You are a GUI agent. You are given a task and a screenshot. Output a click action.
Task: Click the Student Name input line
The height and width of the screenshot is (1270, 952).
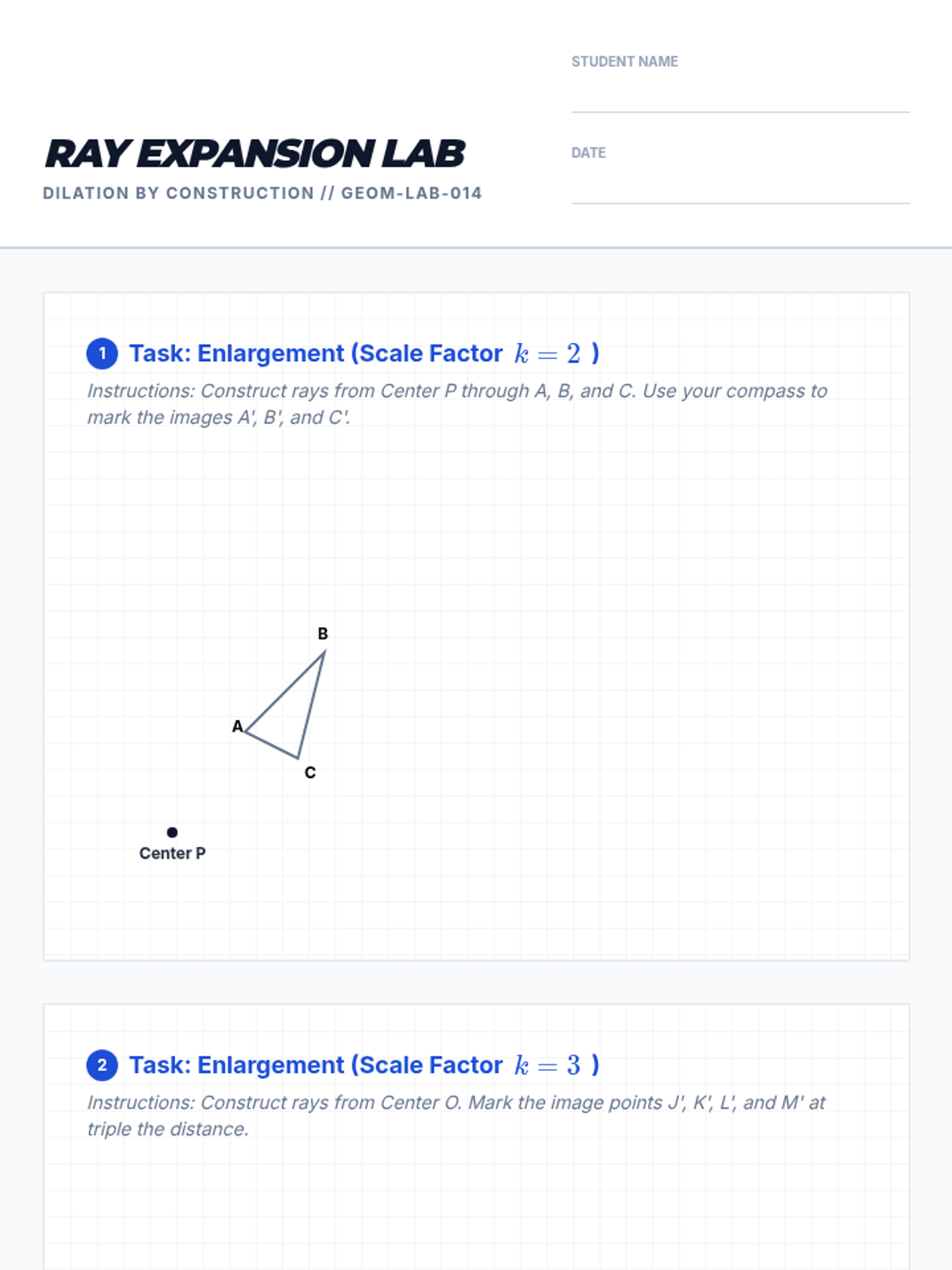pyautogui.click(x=739, y=99)
